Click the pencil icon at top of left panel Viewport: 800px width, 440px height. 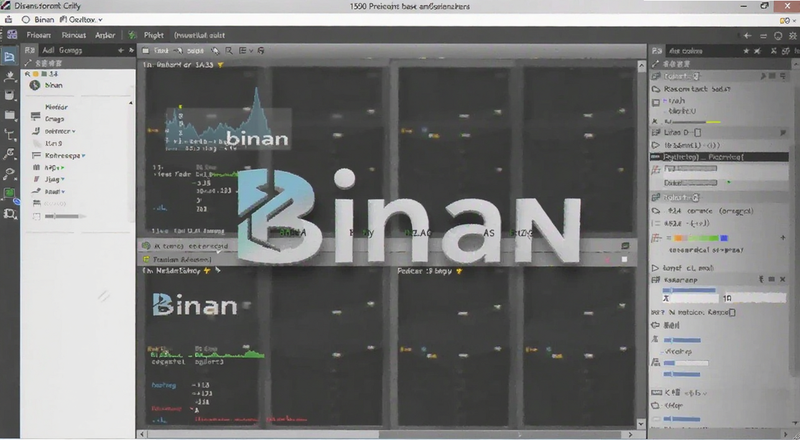(x=28, y=63)
